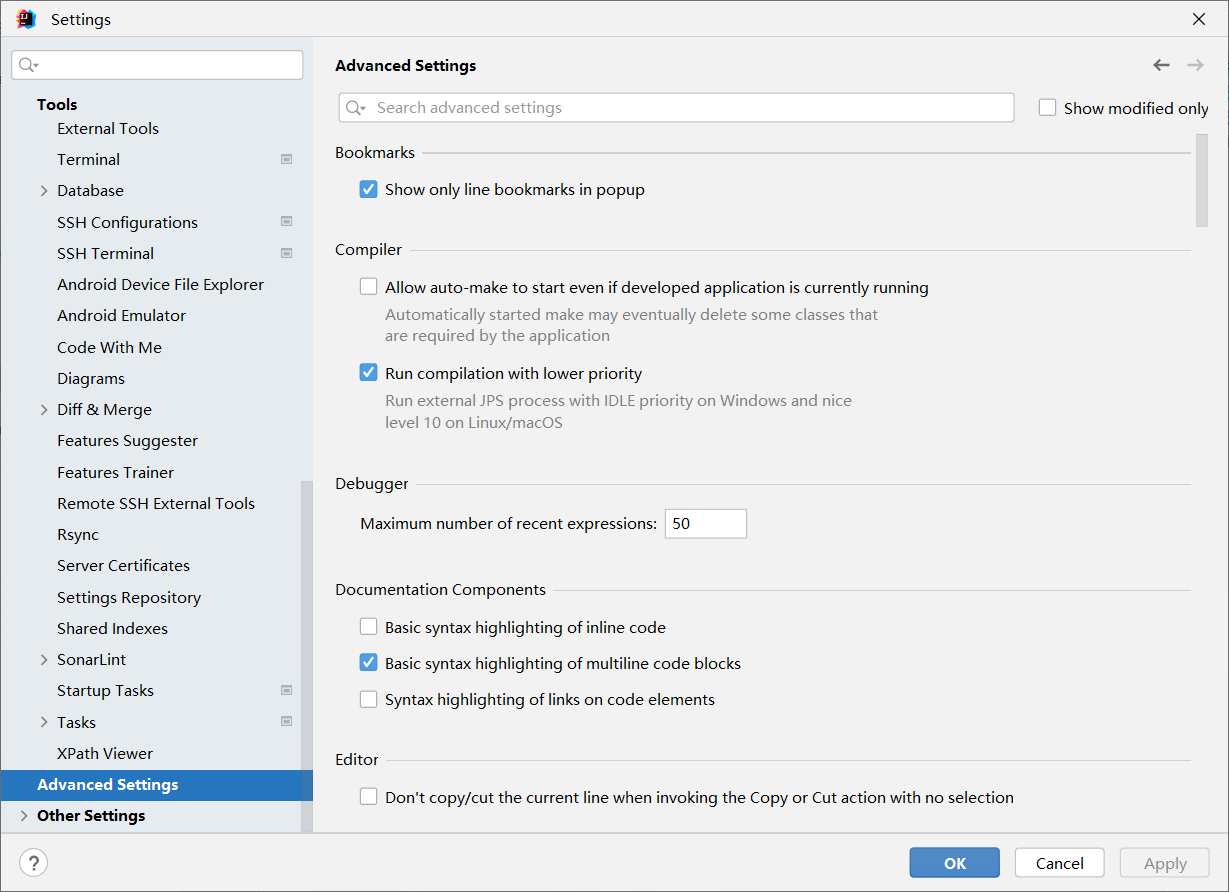Image resolution: width=1229 pixels, height=892 pixels.
Task: Enable the Show modified only checkbox
Action: click(1047, 108)
